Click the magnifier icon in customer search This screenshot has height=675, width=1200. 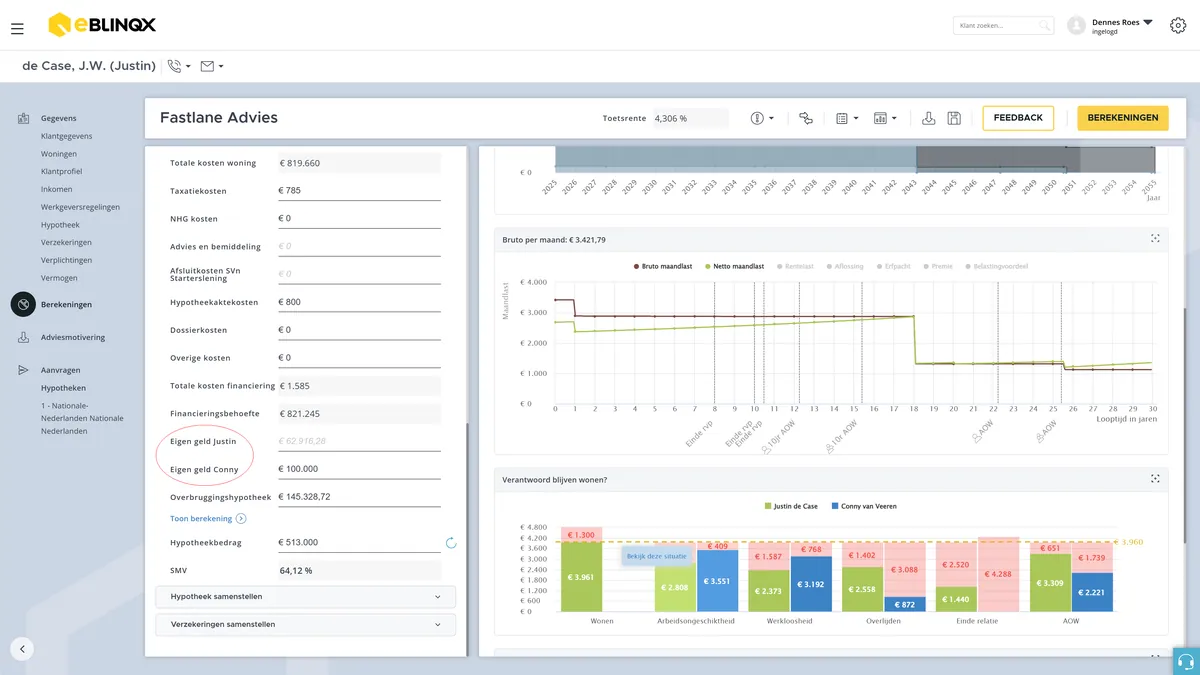tap(1044, 26)
